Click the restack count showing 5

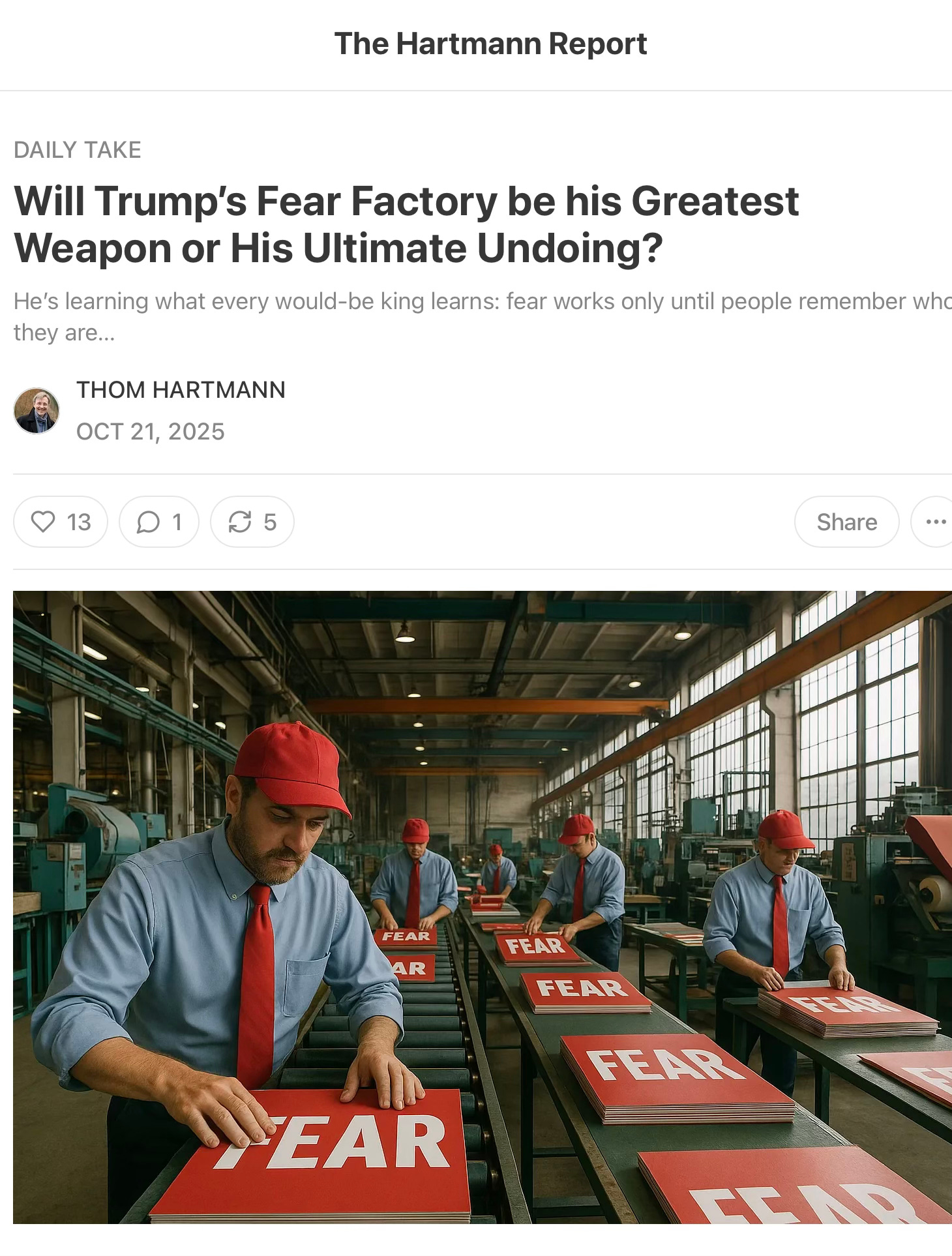[x=270, y=522]
